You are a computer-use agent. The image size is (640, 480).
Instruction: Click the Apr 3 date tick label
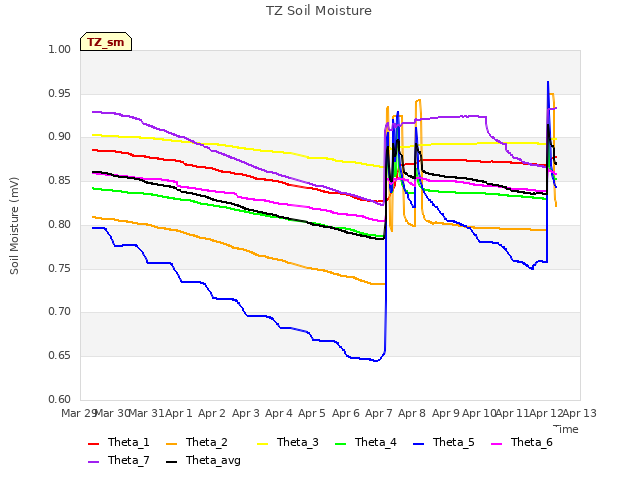pos(246,413)
